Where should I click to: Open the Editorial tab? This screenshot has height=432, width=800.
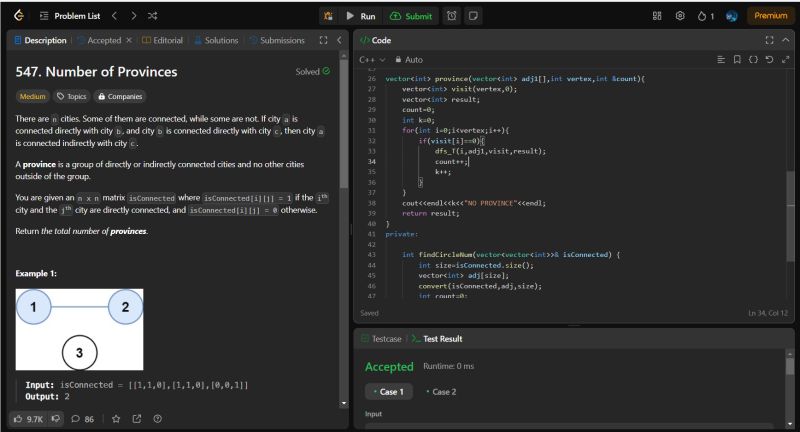tap(162, 40)
